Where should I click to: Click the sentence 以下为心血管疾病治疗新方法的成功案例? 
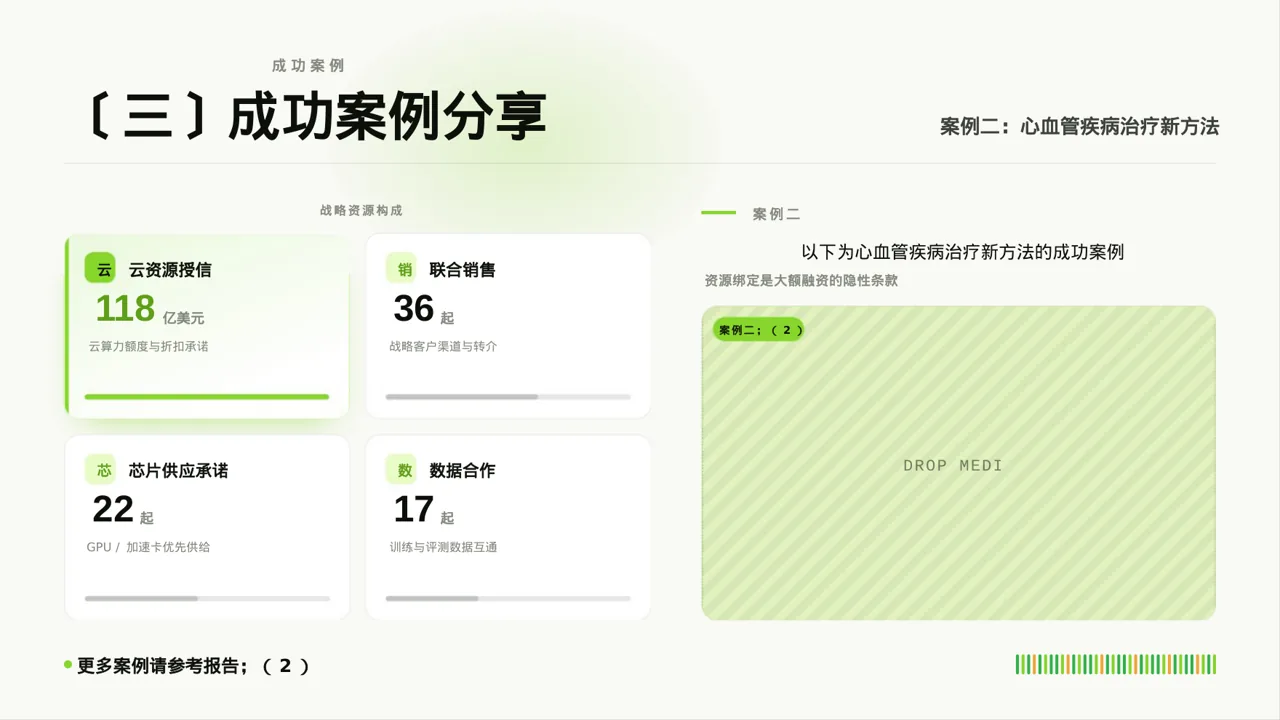click(963, 252)
